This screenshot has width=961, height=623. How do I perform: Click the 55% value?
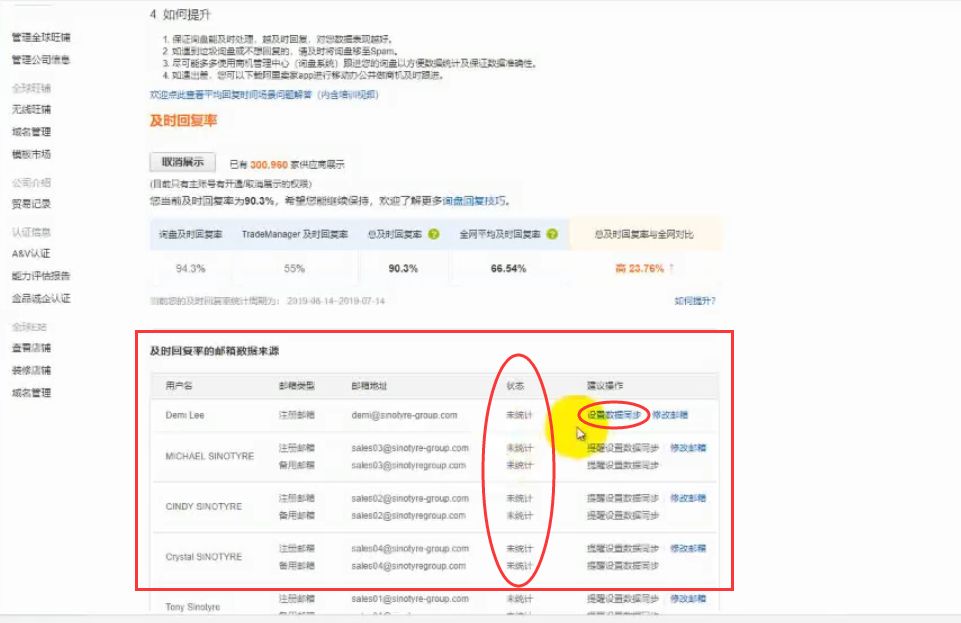[x=294, y=268]
